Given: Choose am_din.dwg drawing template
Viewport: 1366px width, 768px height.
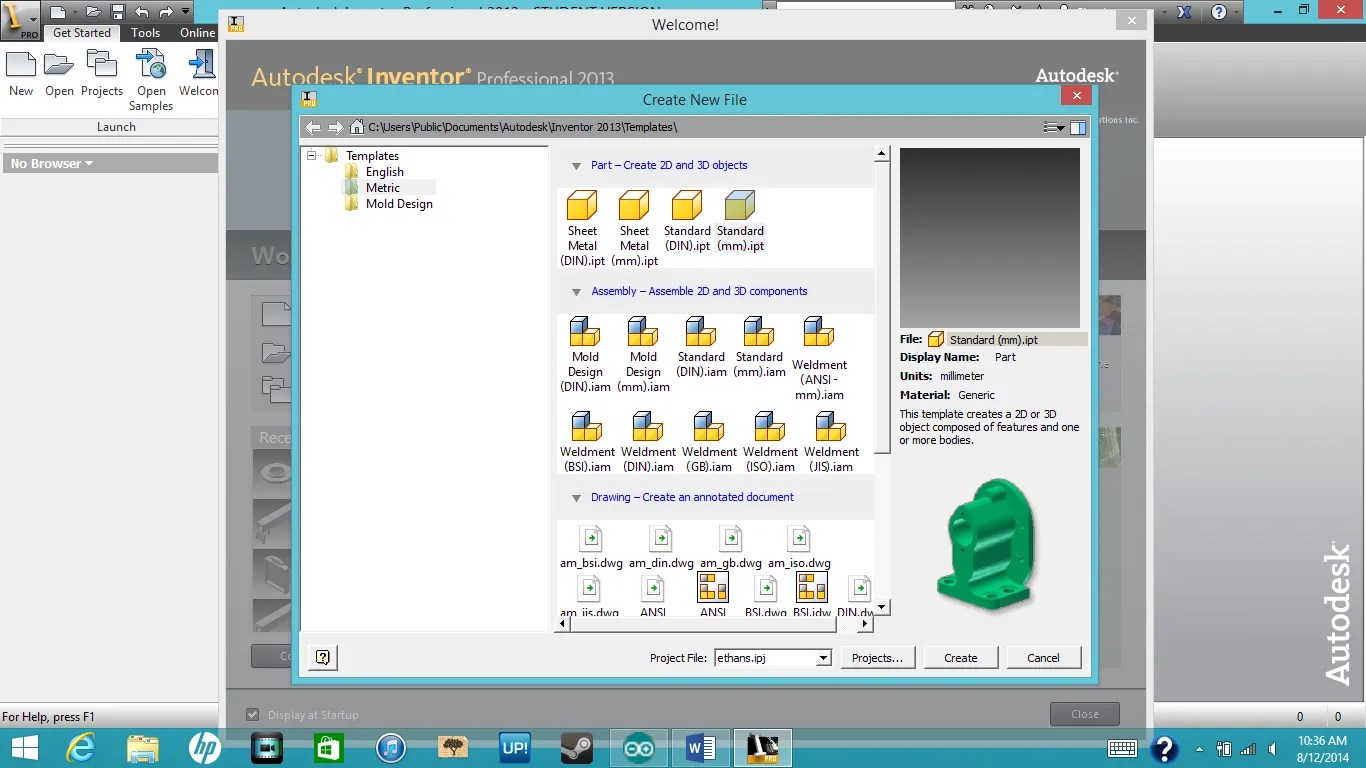Looking at the screenshot, I should (661, 547).
